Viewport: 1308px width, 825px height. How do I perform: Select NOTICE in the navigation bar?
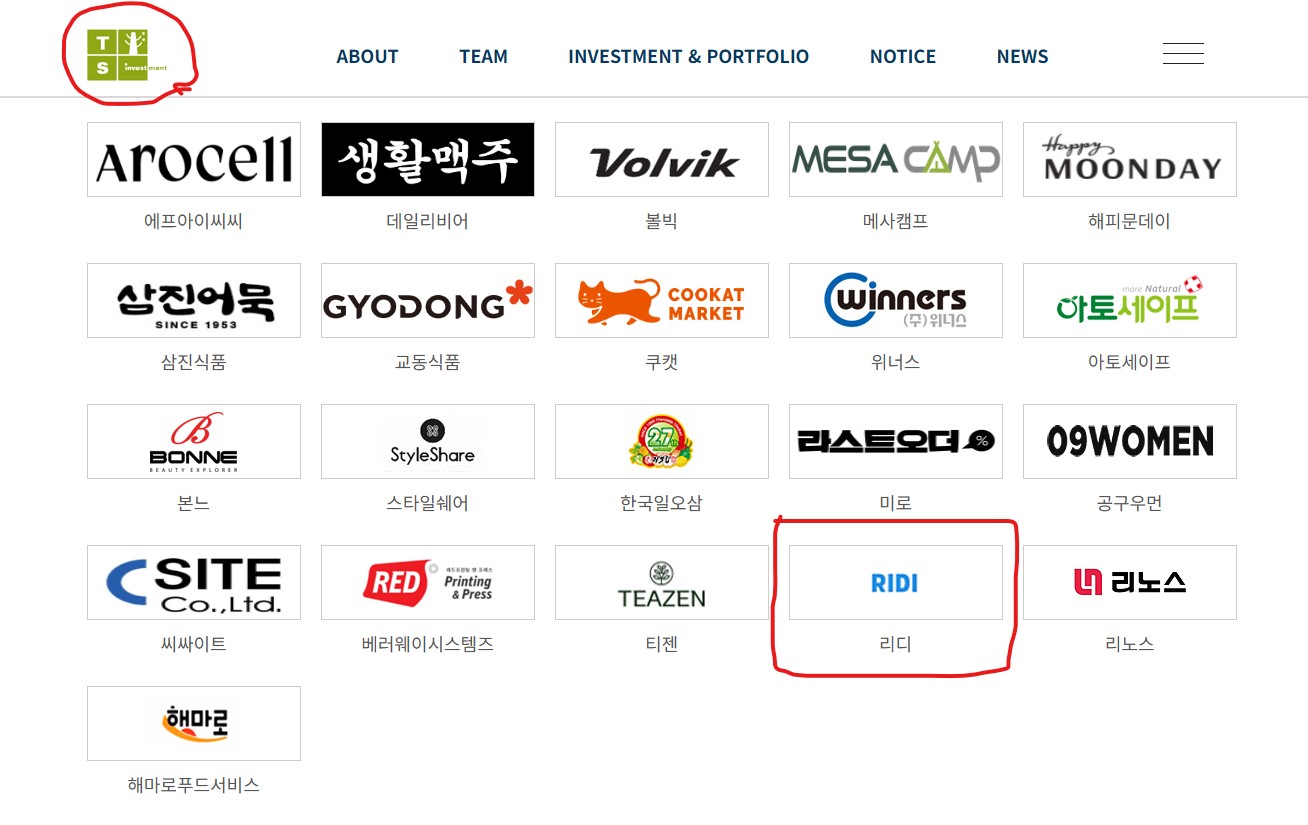tap(903, 57)
